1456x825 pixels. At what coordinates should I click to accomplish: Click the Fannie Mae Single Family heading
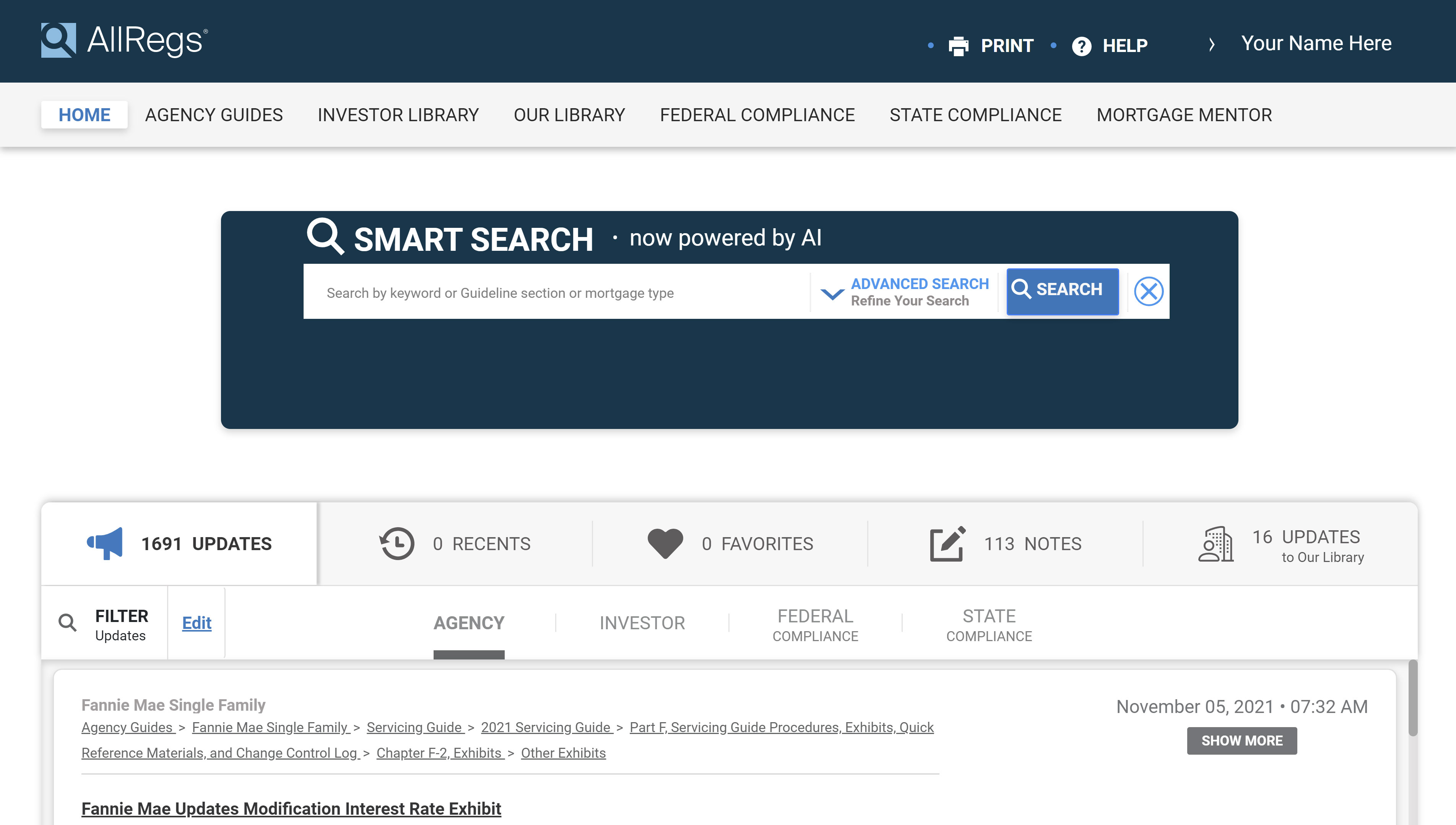173,705
